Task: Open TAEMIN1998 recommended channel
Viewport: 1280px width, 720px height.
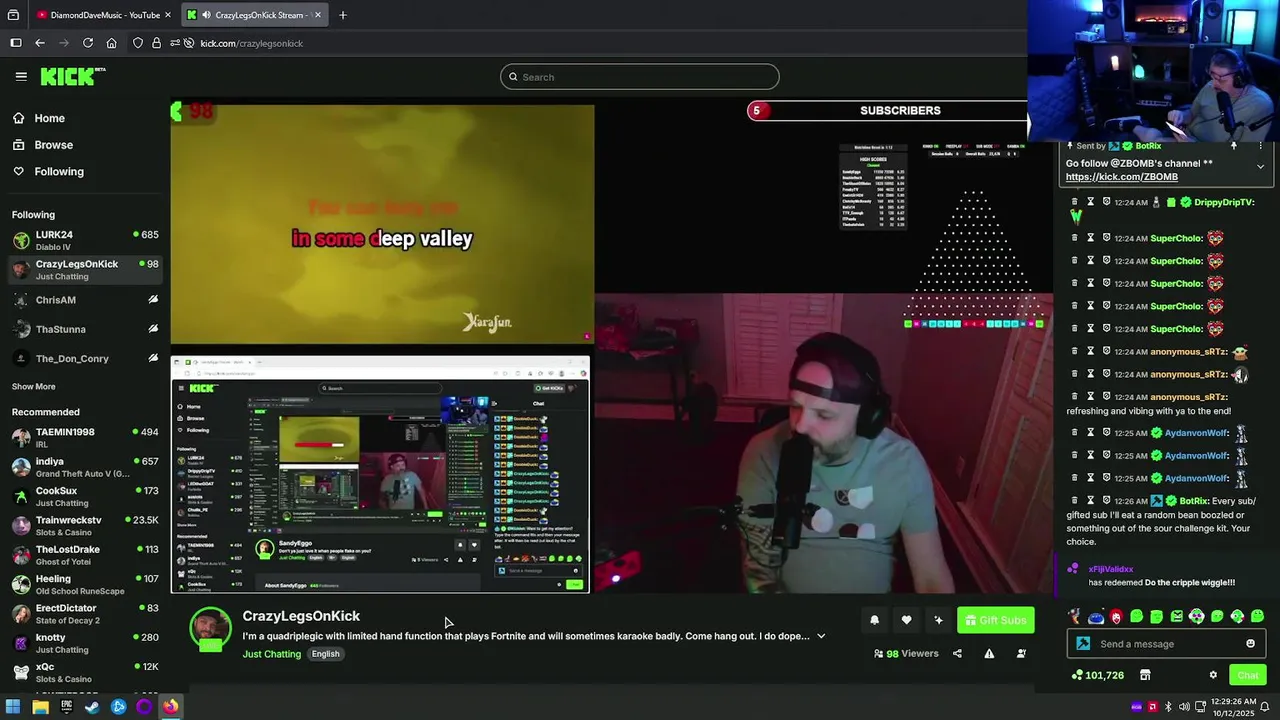Action: [x=85, y=437]
